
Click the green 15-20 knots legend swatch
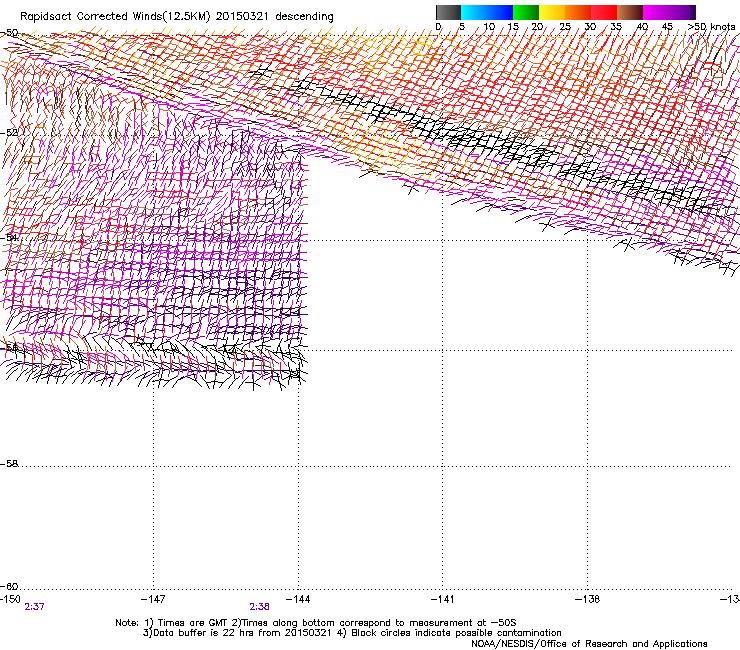(526, 12)
